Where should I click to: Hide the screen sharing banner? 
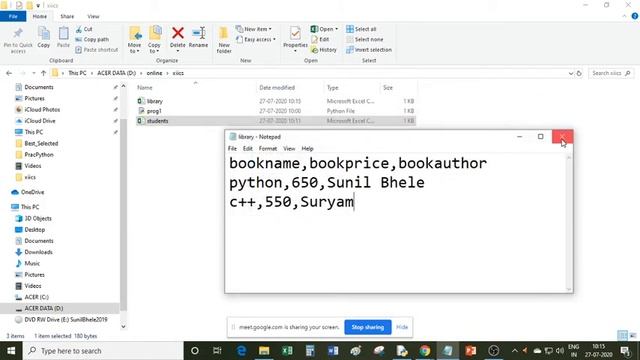(x=402, y=327)
